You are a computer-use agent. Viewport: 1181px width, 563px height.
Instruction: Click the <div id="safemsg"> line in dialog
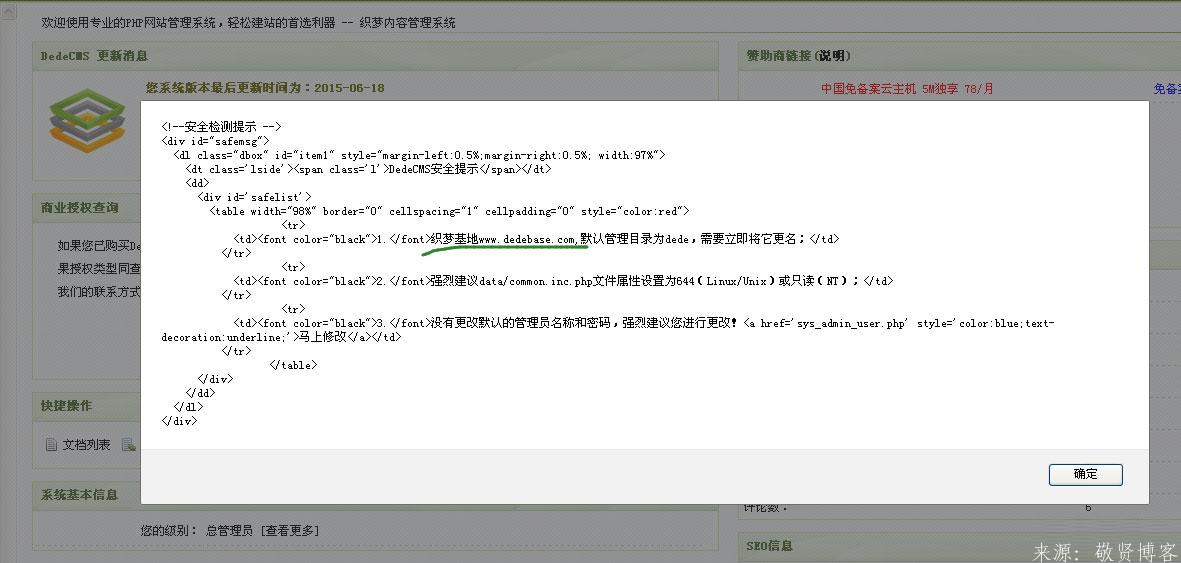[x=215, y=141]
